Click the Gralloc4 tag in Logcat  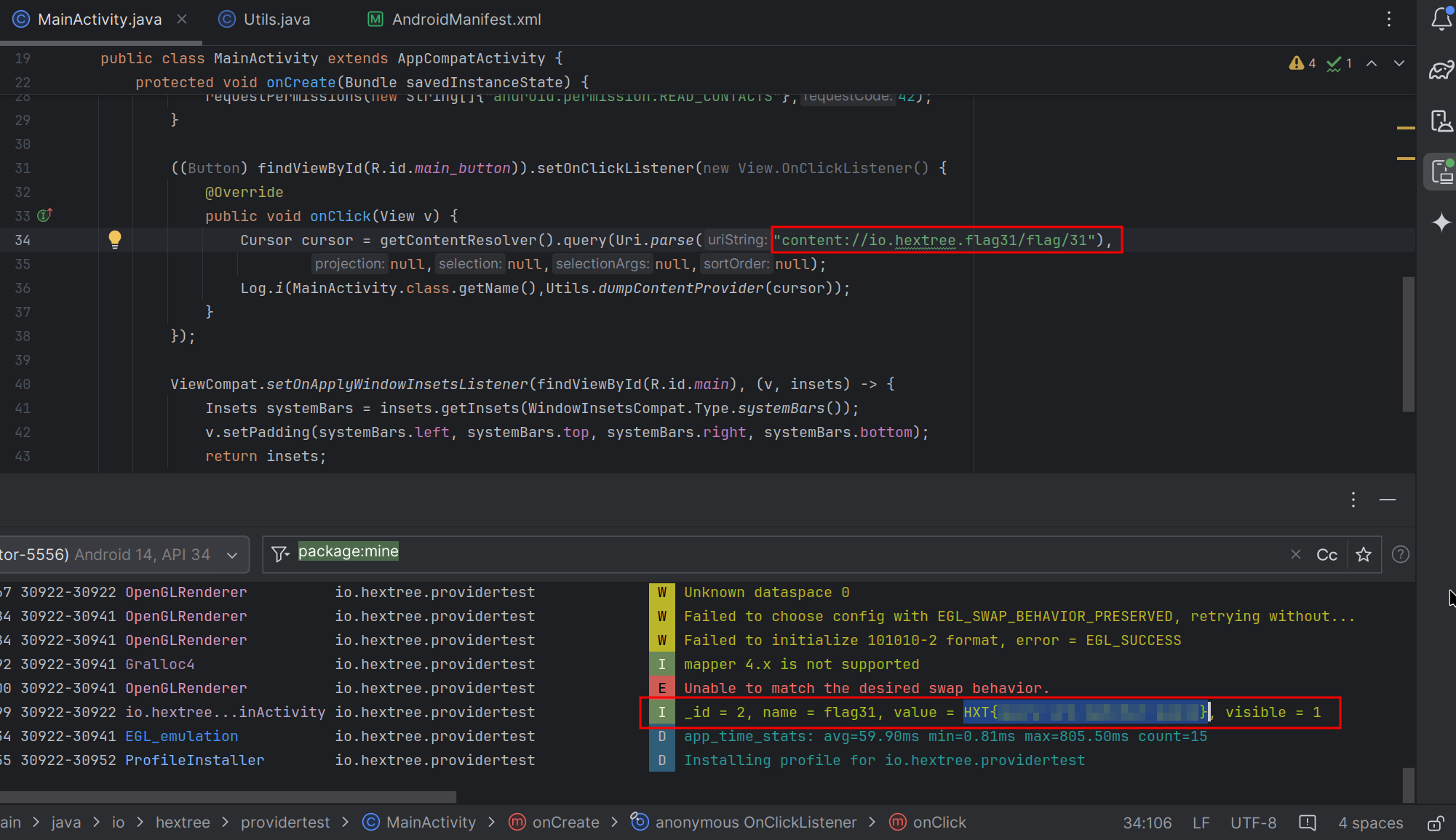click(x=159, y=664)
